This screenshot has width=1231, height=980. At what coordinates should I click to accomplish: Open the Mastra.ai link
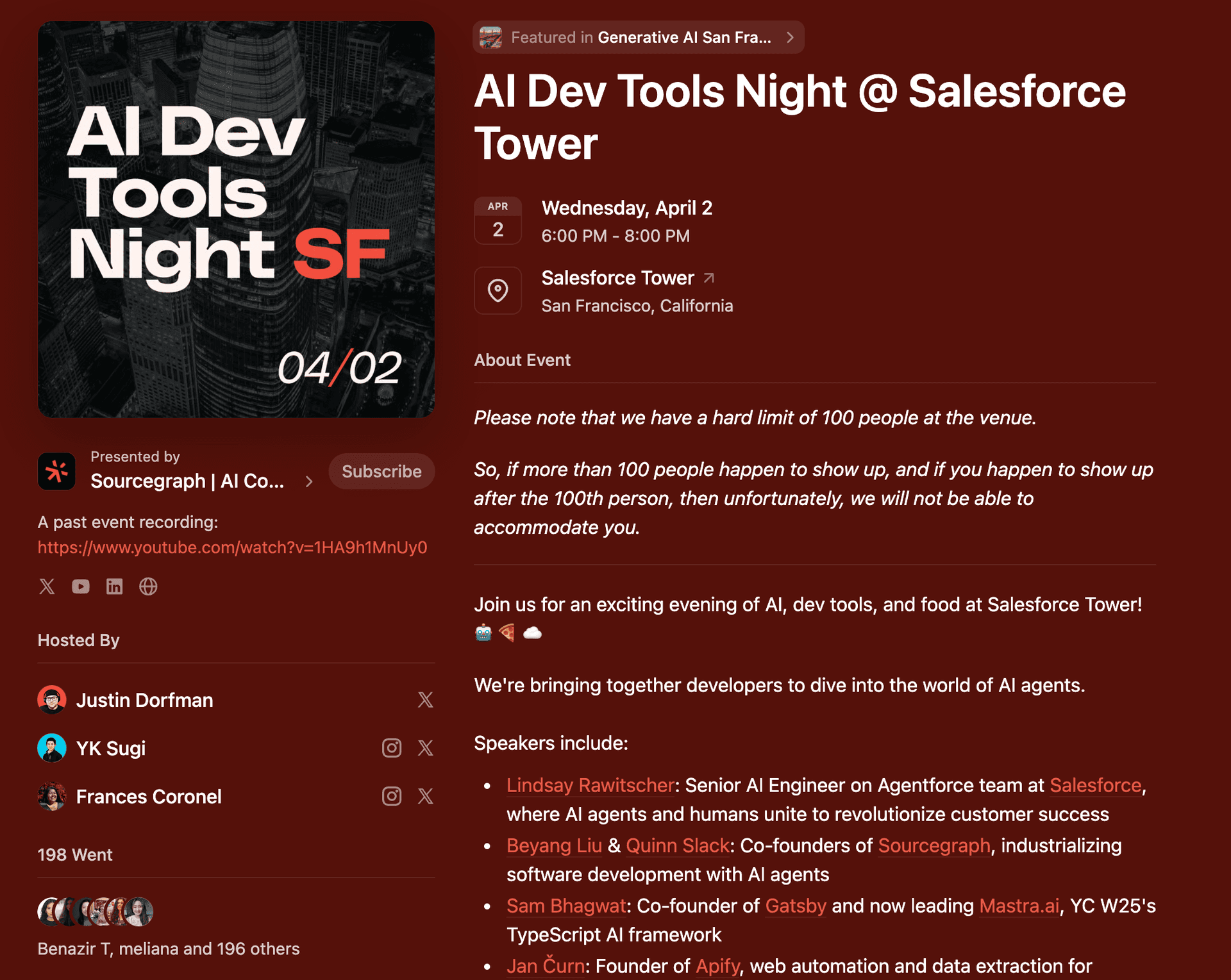(x=1019, y=906)
